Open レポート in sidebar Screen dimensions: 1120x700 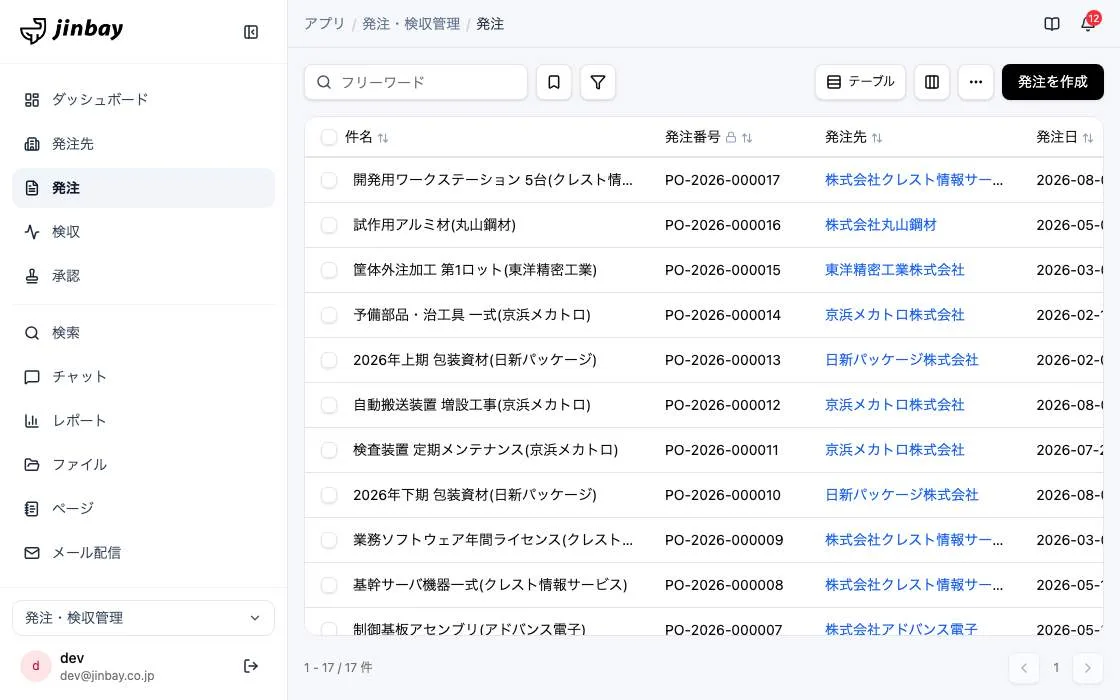[x=144, y=421]
